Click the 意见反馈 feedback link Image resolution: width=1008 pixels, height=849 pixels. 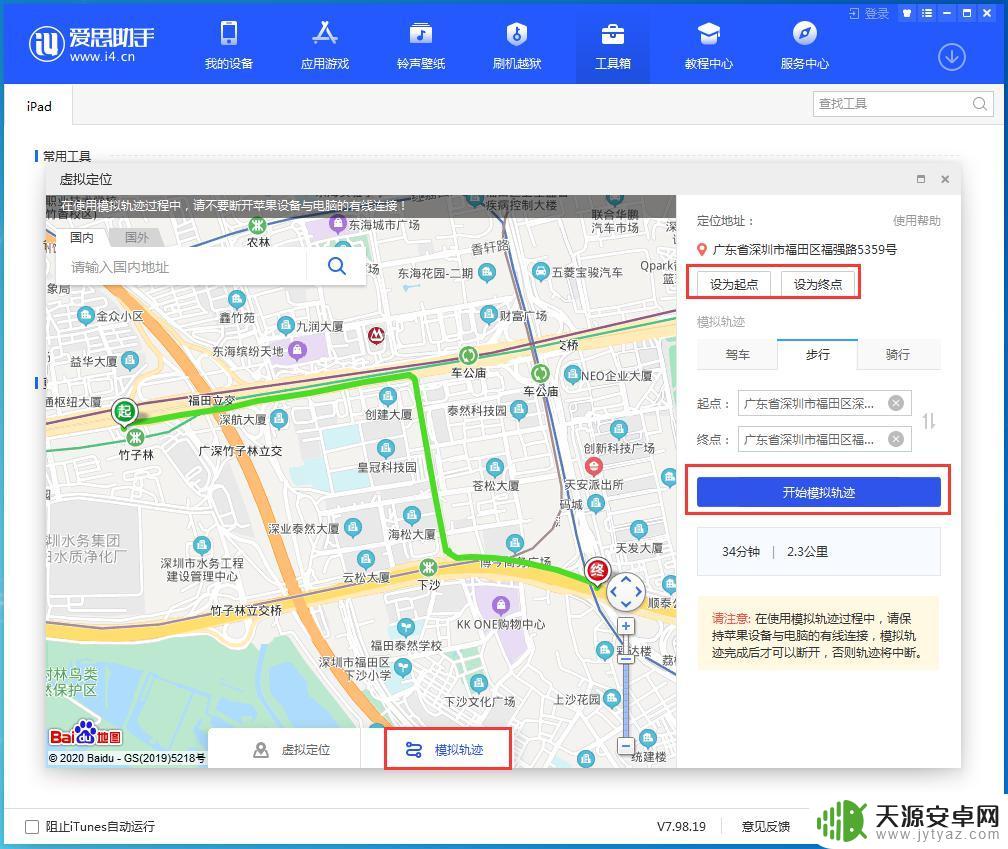(x=765, y=827)
